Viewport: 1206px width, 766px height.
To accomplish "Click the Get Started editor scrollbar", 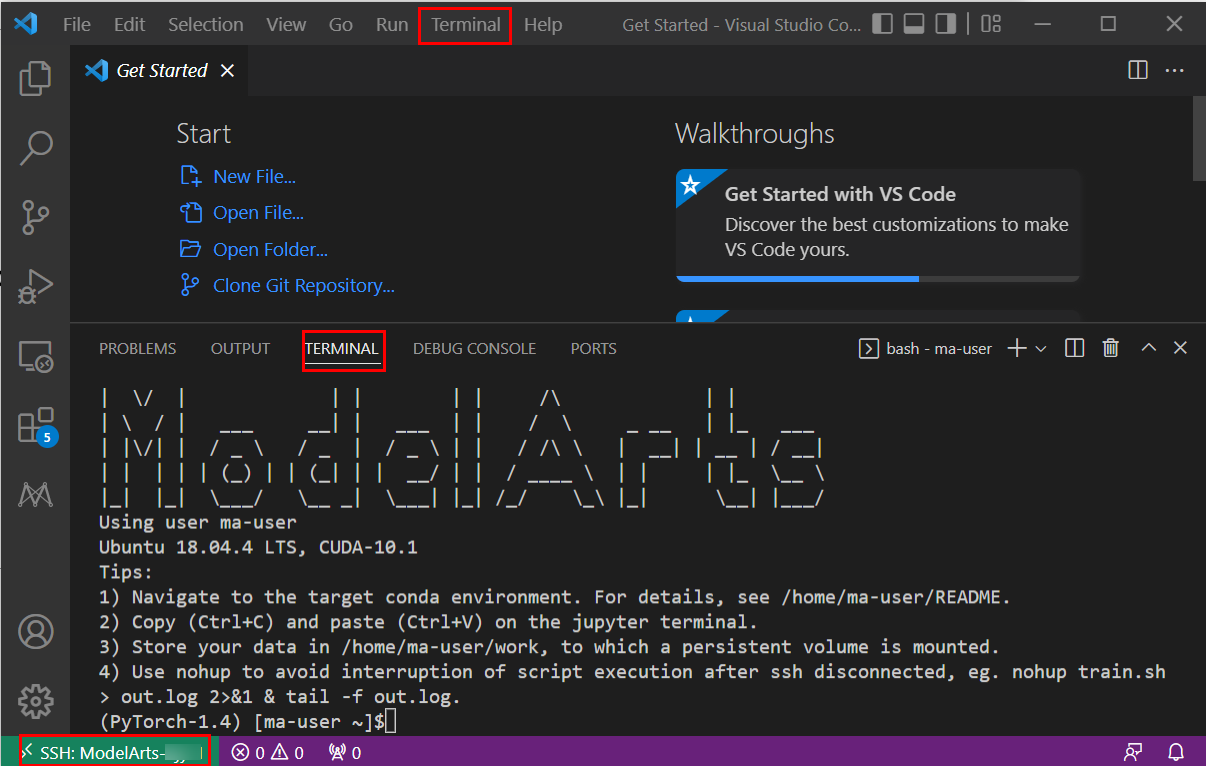I will [x=1198, y=140].
